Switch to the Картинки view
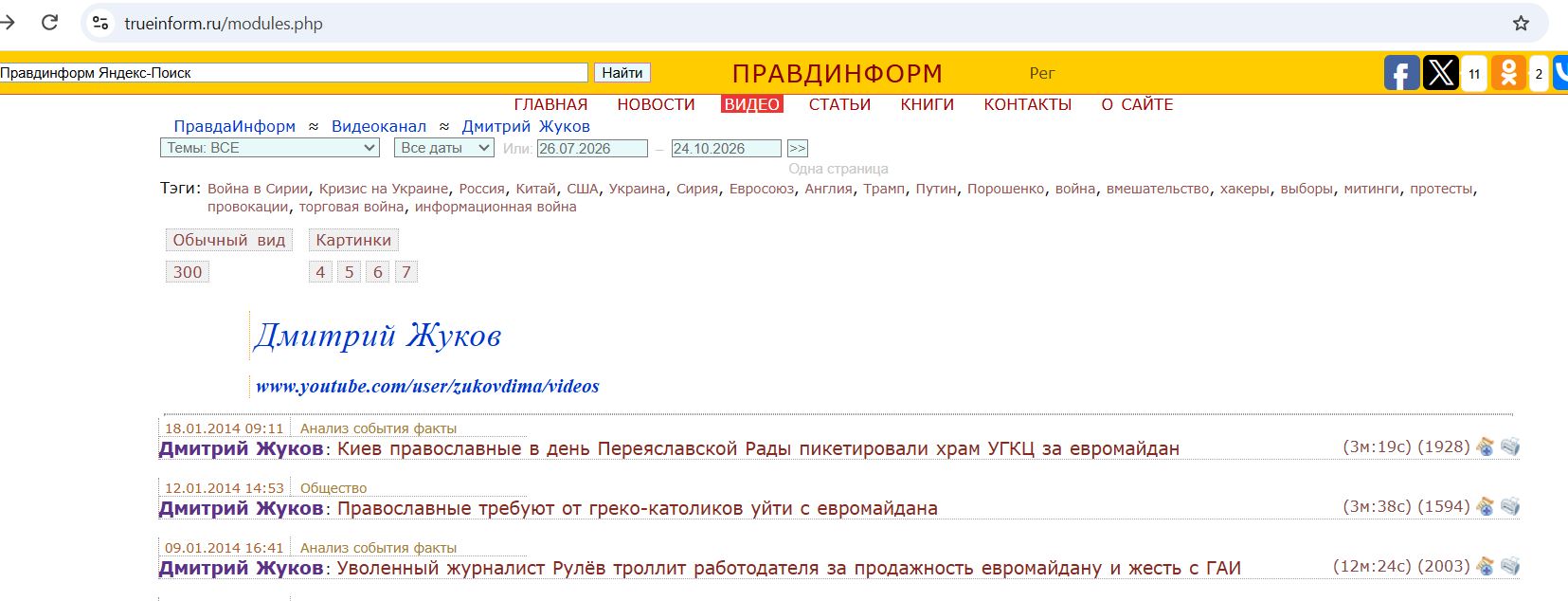Image resolution: width=1568 pixels, height=601 pixels. [x=353, y=240]
